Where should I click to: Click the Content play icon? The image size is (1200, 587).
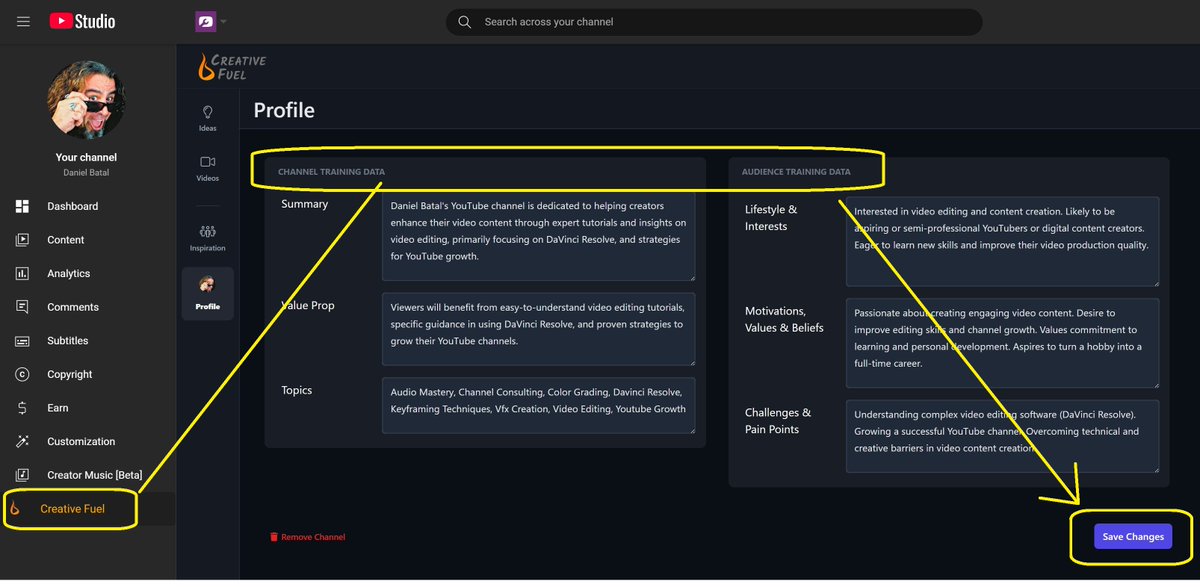[22, 240]
